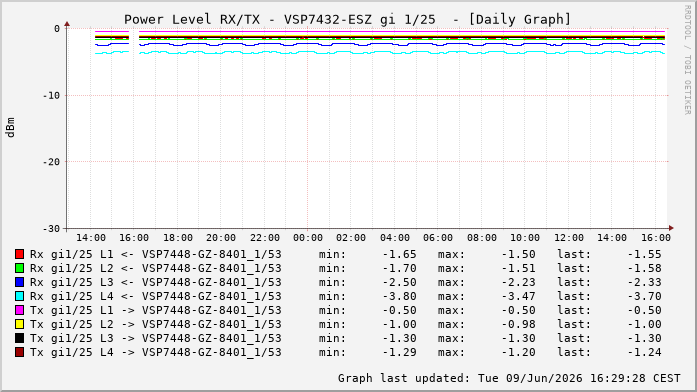This screenshot has height=392, width=697.
Task: Click the Tx L2 max value -0.98
Action: (518, 324)
